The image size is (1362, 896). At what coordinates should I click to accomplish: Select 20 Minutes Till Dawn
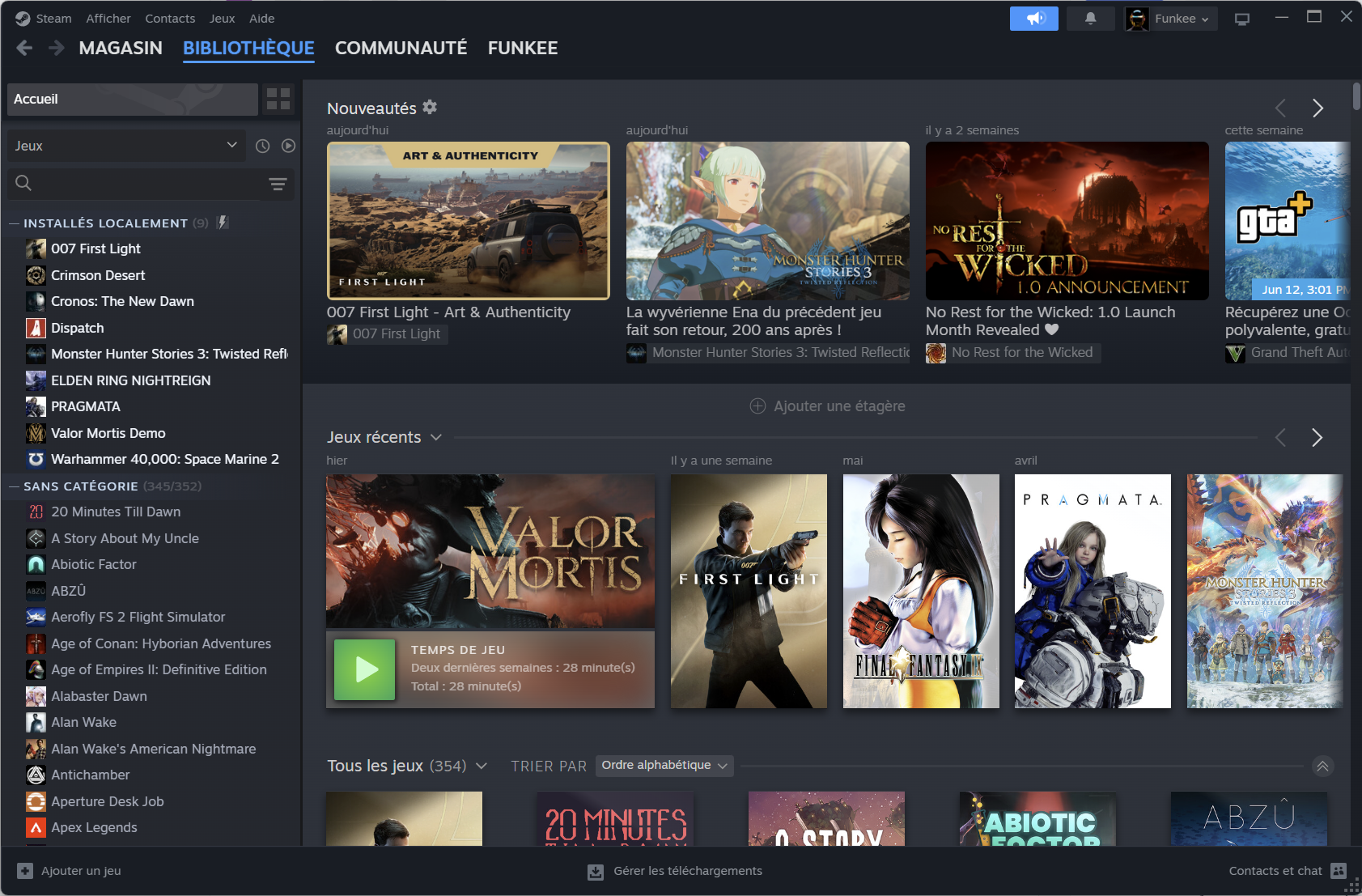tap(116, 512)
